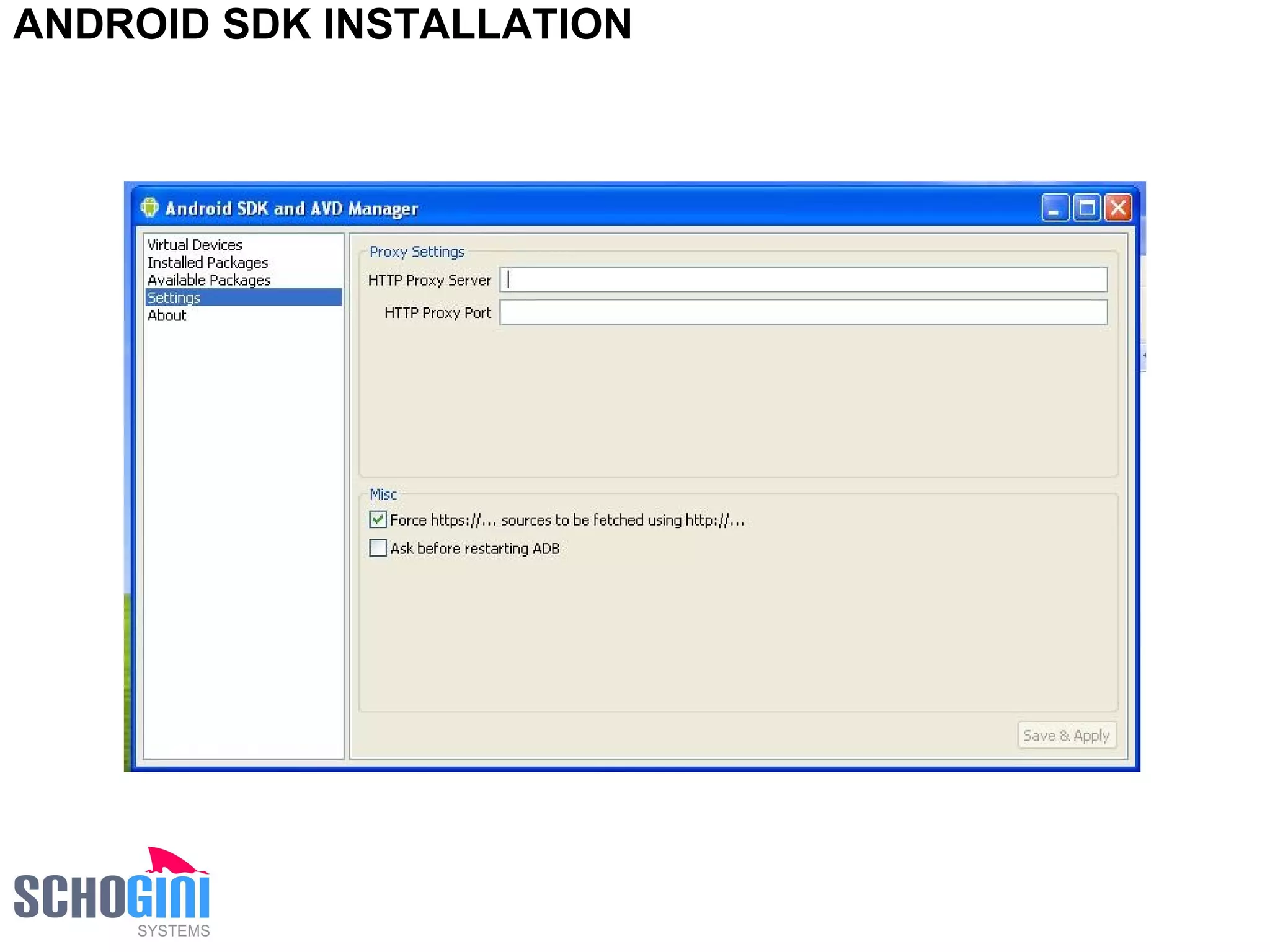
Task: Close the Android SDK and AVD Manager window
Action: (x=1118, y=208)
